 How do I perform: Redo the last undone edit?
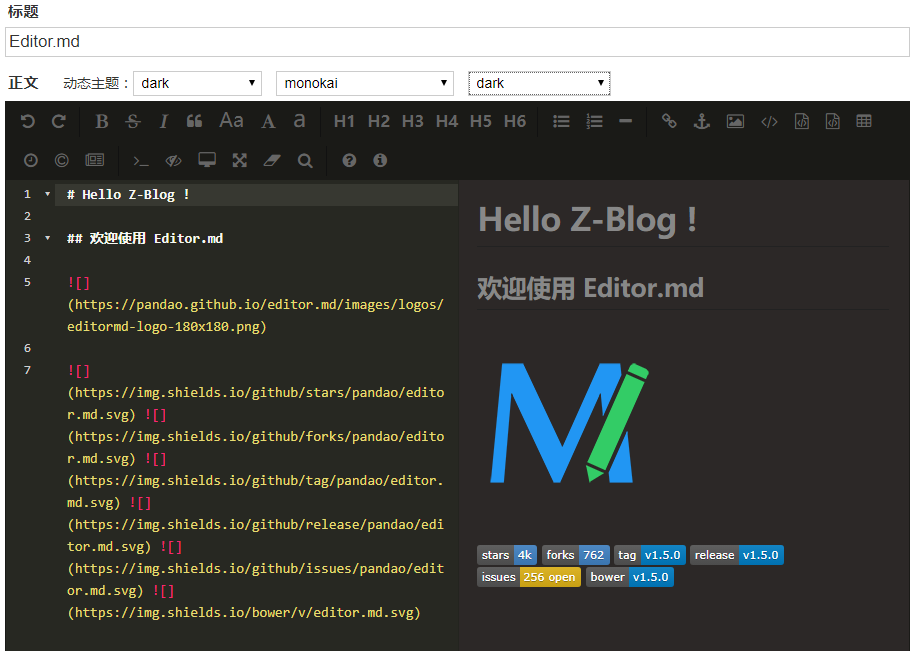click(x=58, y=121)
